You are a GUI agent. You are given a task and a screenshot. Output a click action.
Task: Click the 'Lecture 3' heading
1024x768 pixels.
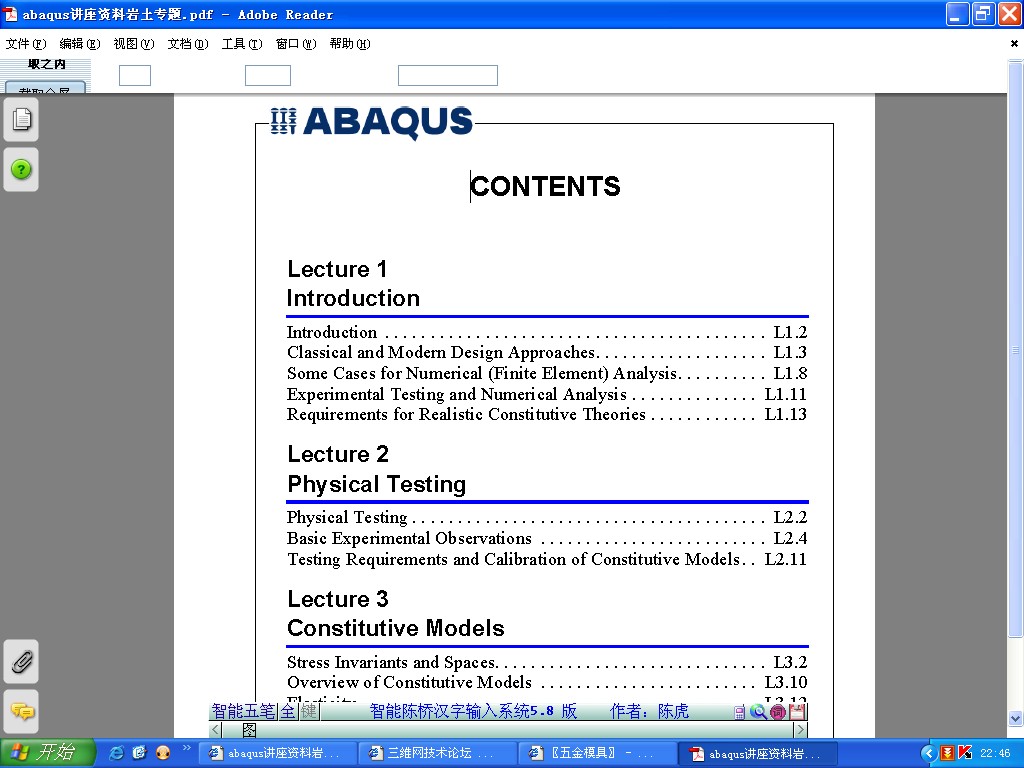[338, 599]
